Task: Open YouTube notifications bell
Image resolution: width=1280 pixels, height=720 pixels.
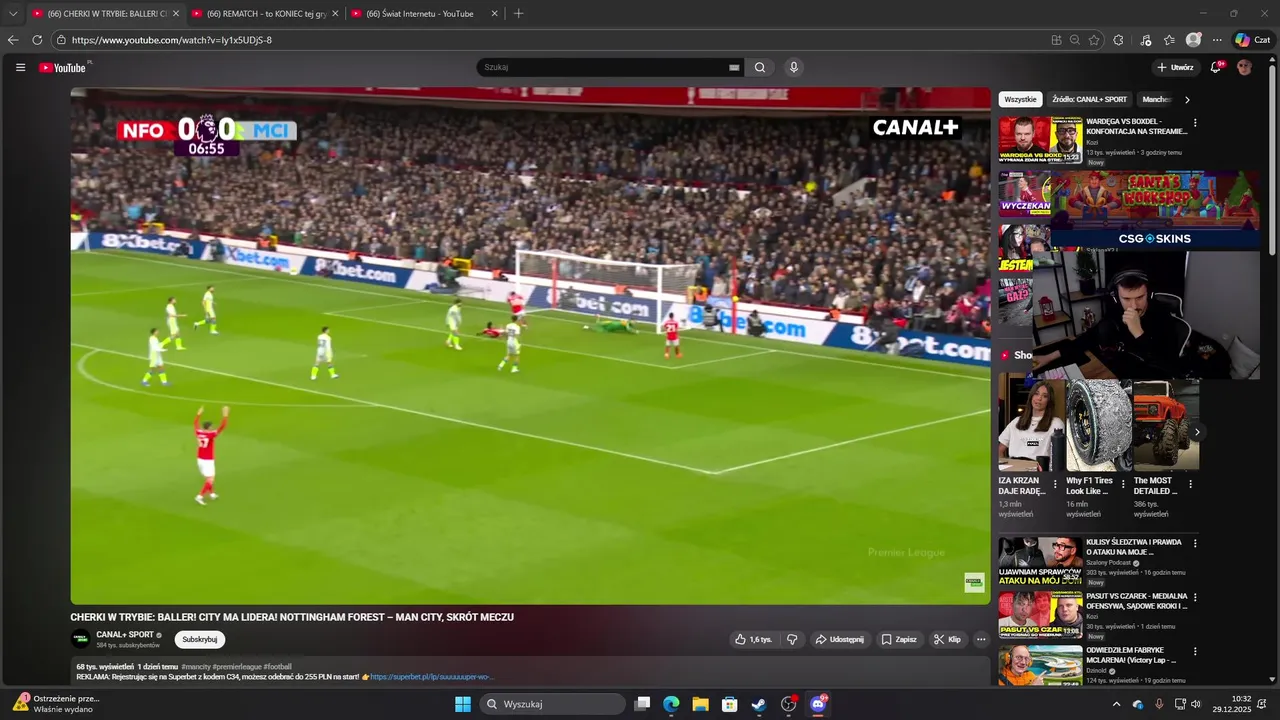Action: click(1216, 67)
